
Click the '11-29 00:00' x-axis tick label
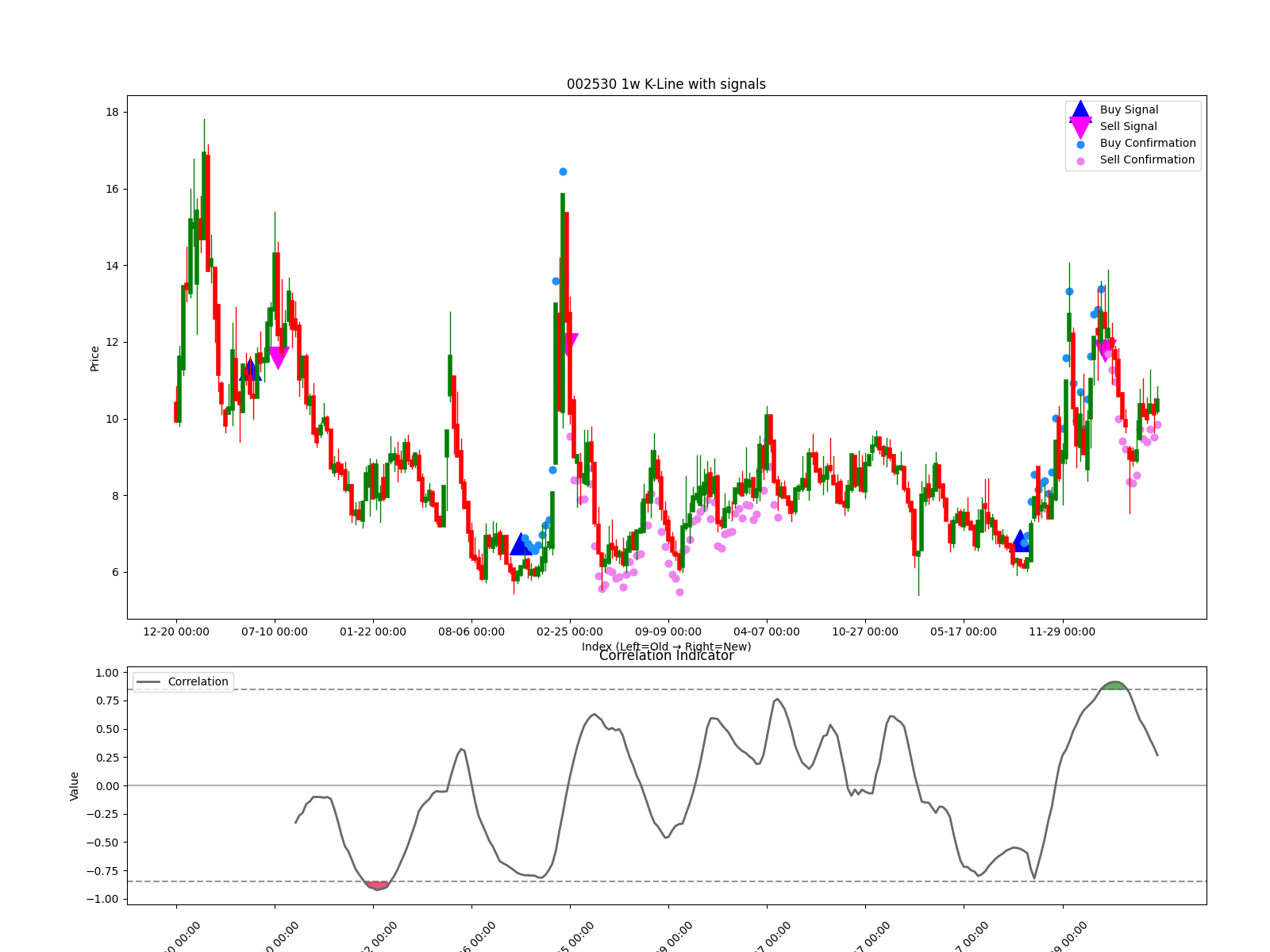(1062, 631)
